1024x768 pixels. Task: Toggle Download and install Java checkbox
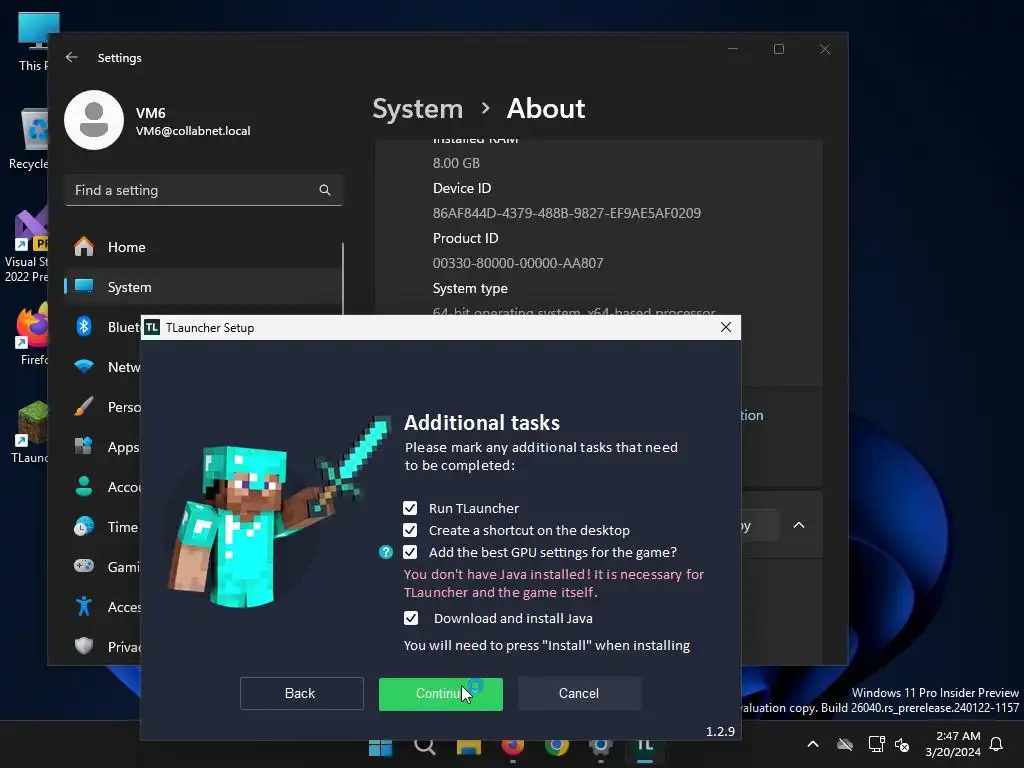(x=411, y=618)
